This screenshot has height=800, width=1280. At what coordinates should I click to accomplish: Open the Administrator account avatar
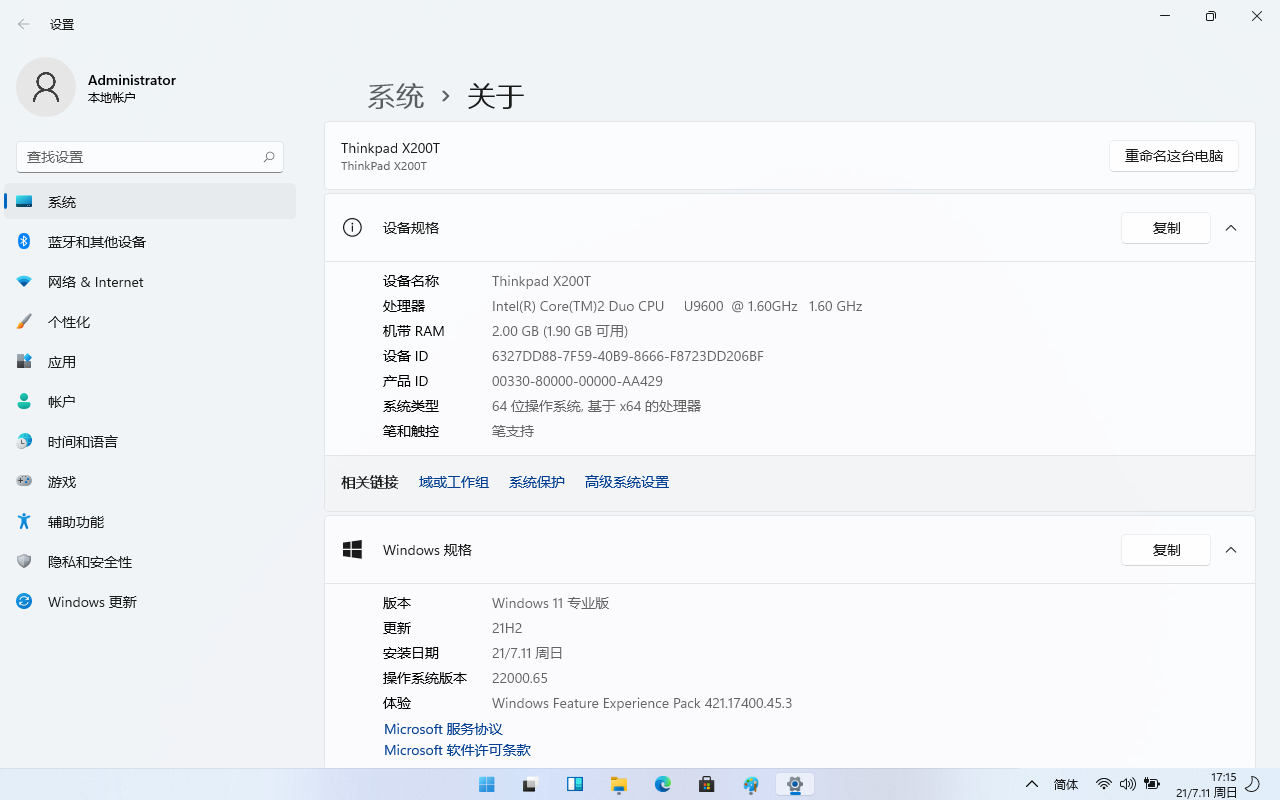[x=46, y=87]
